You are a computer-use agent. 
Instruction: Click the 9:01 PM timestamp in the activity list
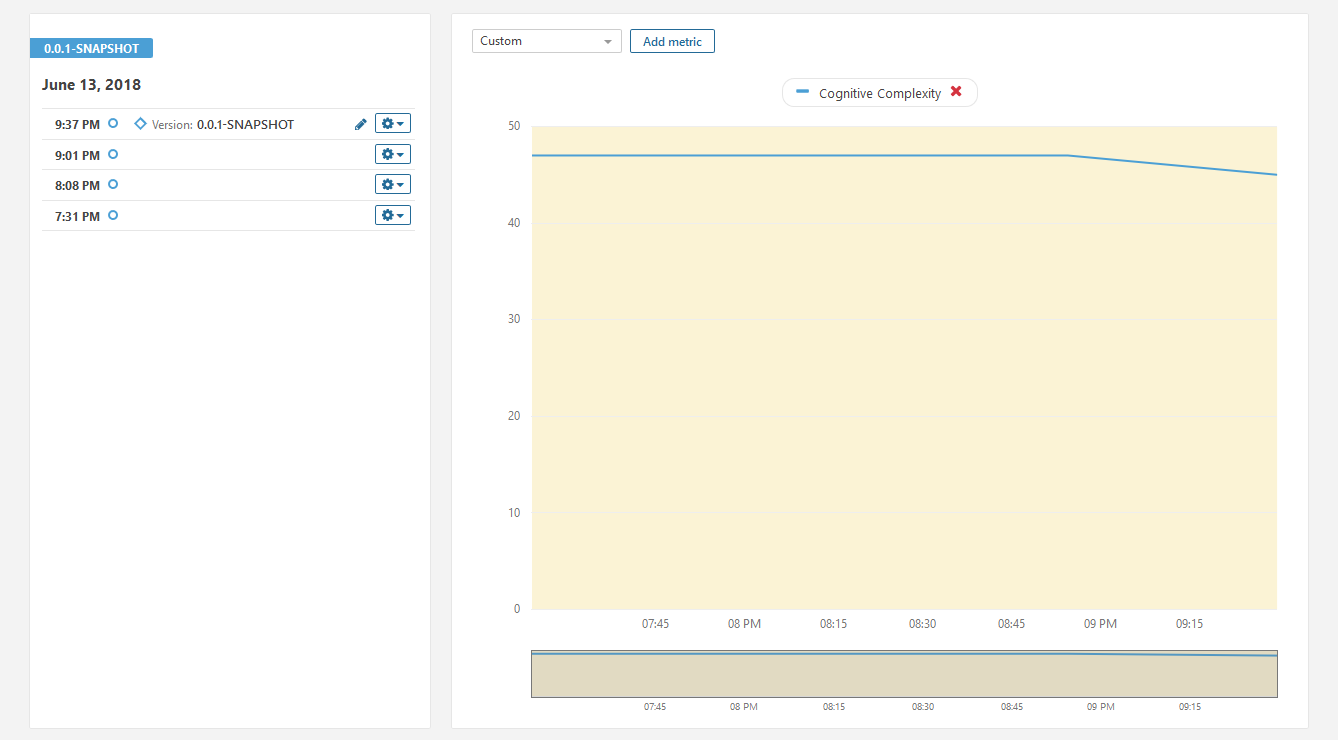[x=77, y=155]
